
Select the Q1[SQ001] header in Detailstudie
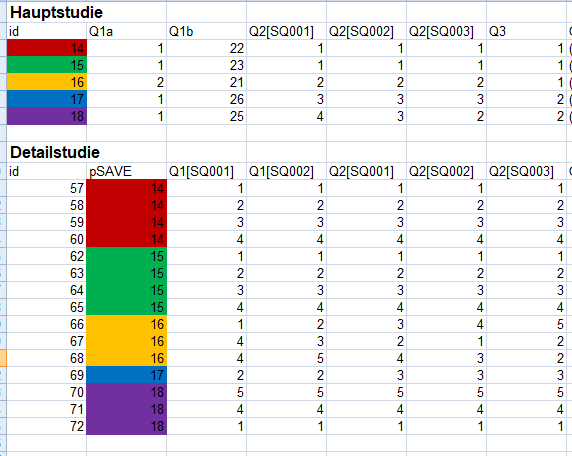pyautogui.click(x=206, y=171)
